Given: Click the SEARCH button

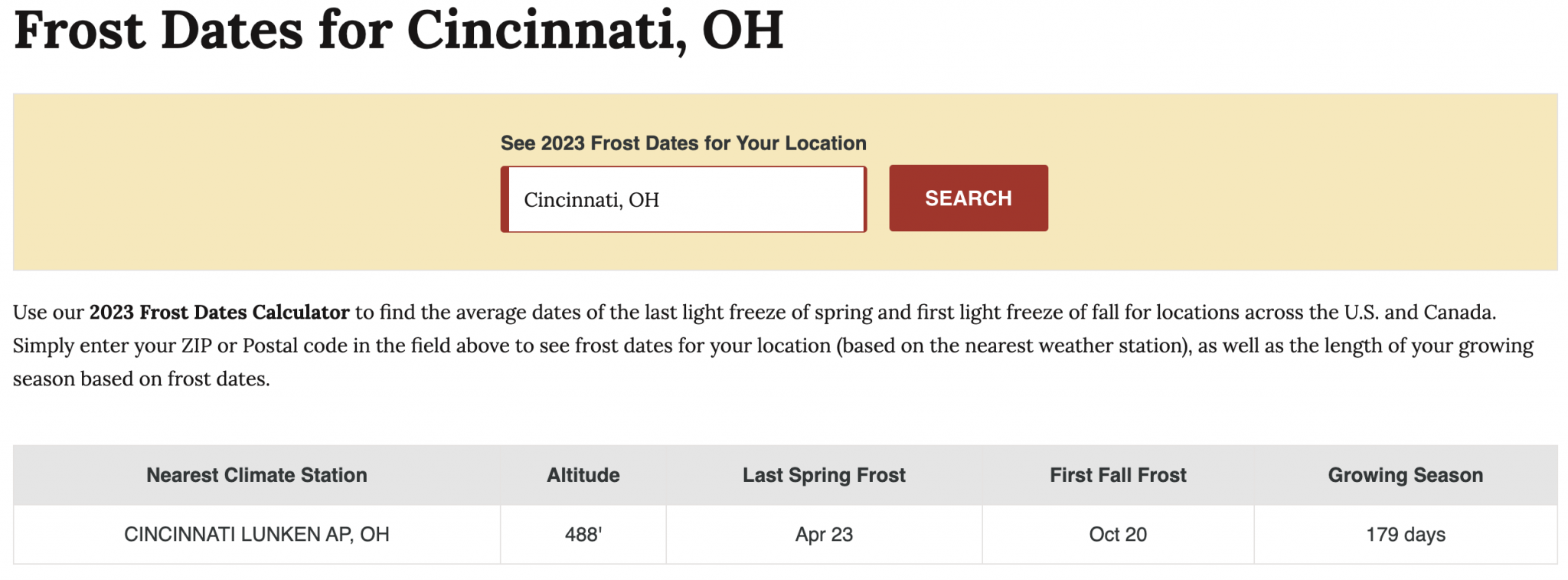Looking at the screenshot, I should (968, 198).
